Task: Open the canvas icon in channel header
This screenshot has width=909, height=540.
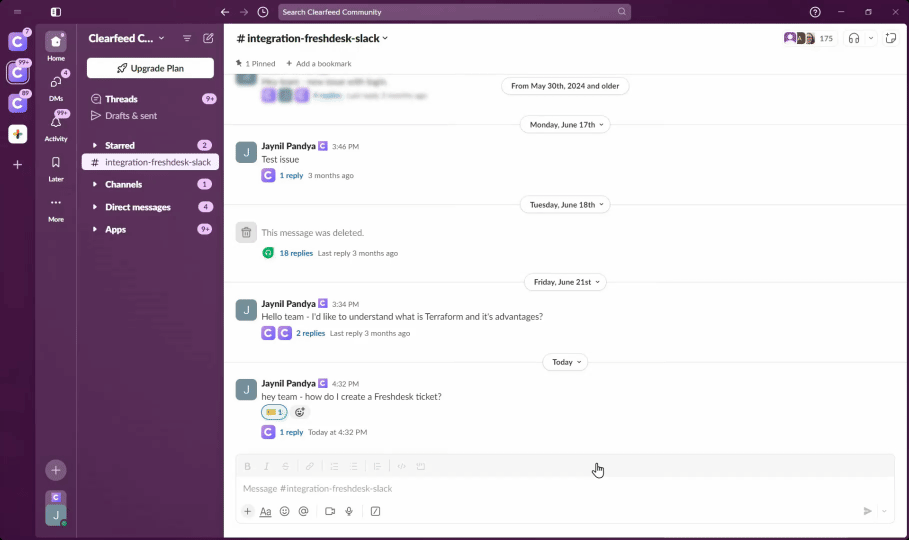Action: 890,38
